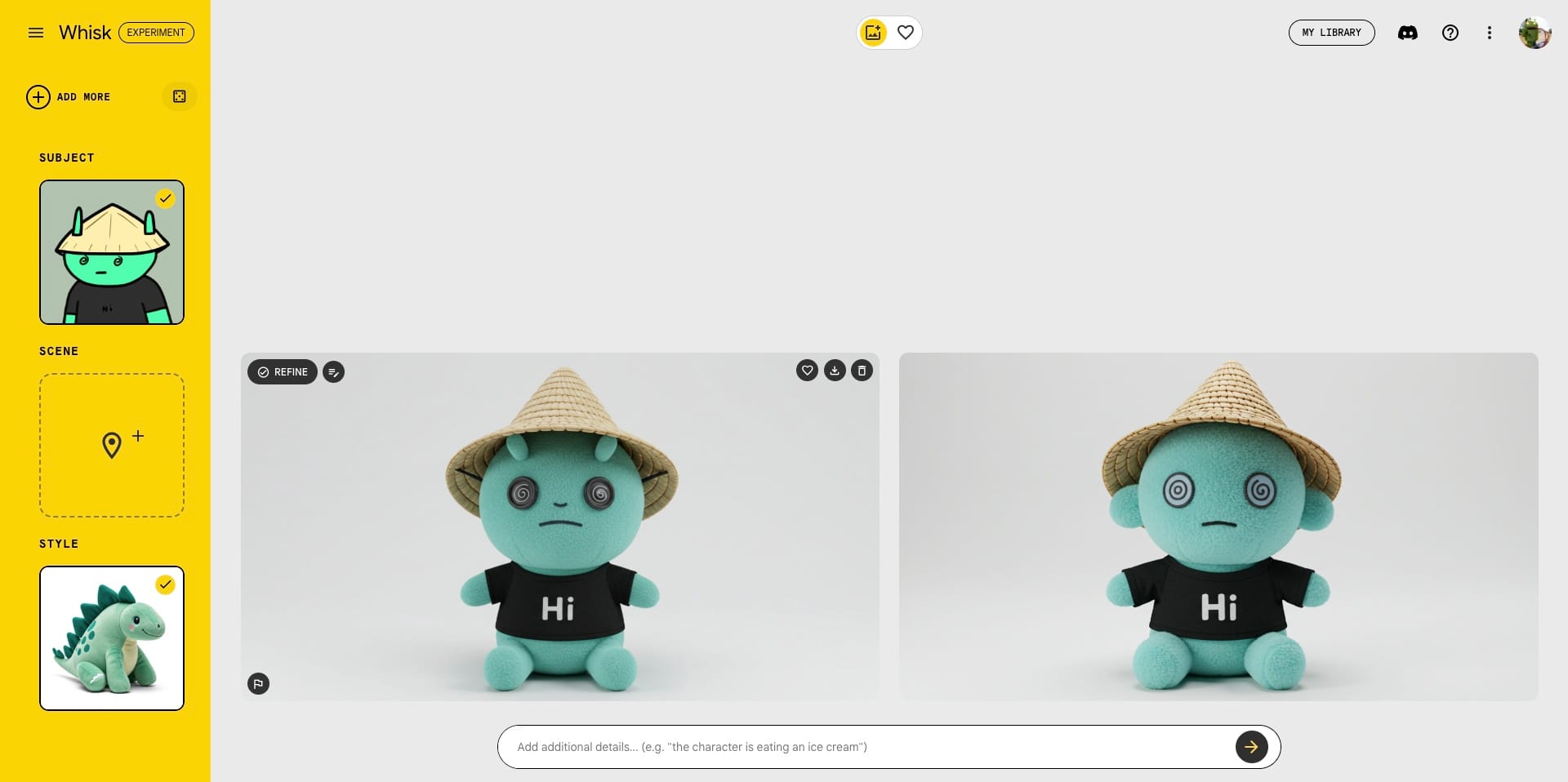Open the second generated plush image
1568x782 pixels.
1218,527
